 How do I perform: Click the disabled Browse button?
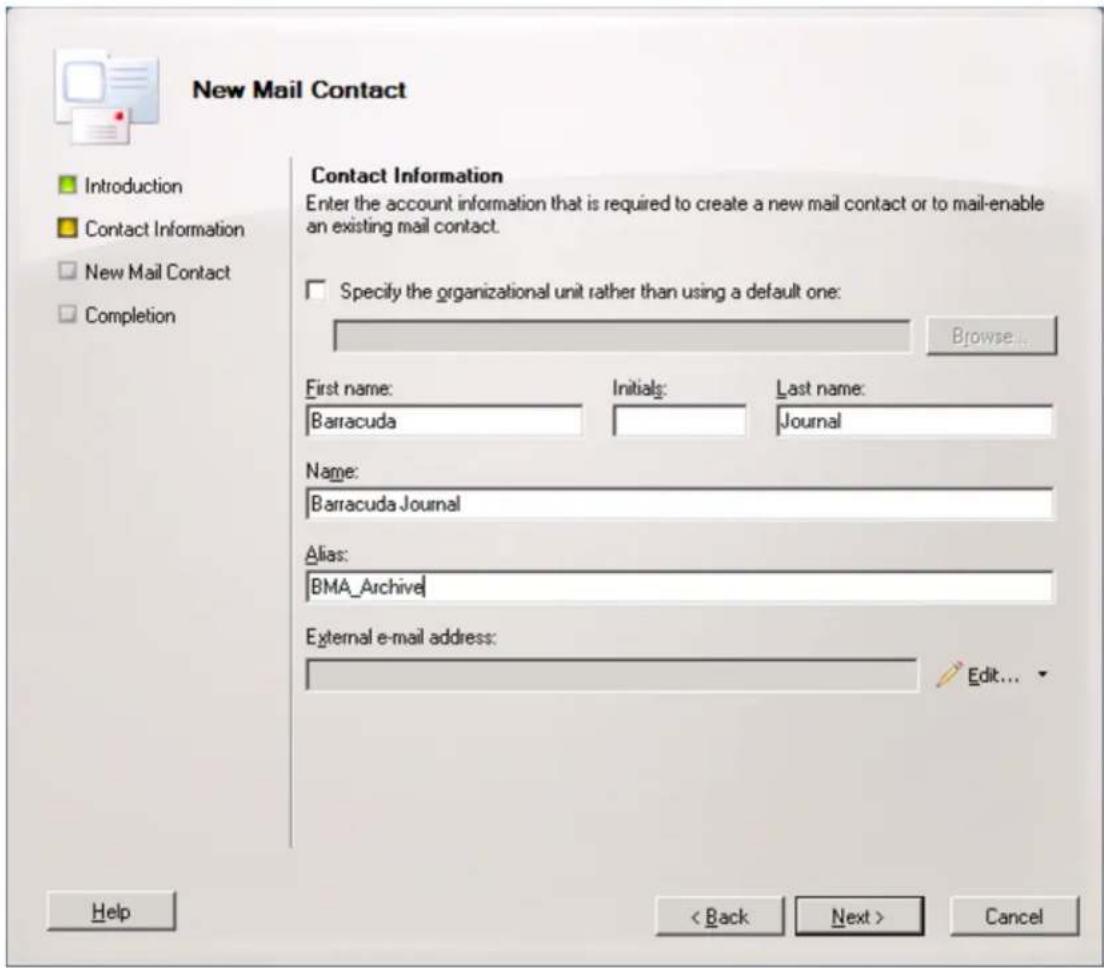pos(991,336)
